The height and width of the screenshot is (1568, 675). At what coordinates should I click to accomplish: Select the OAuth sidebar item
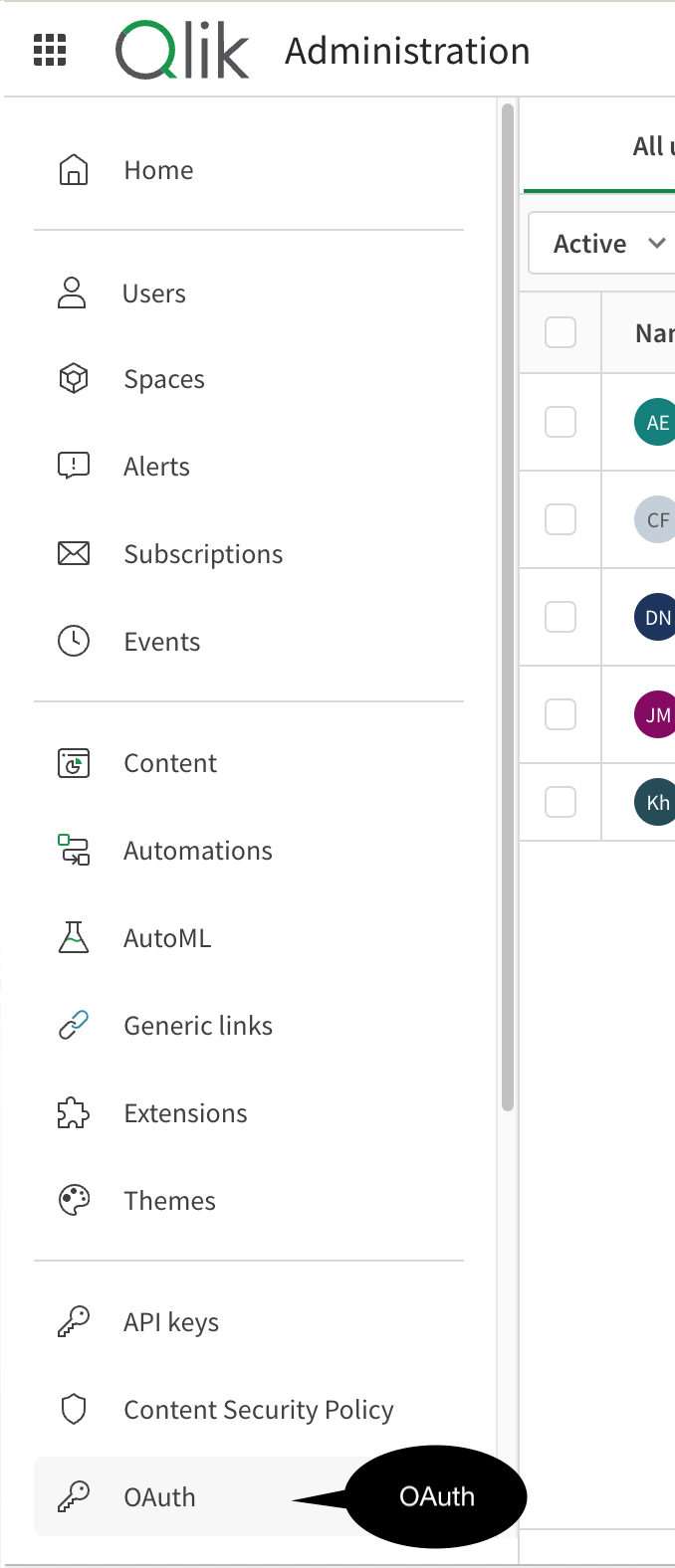249,1497
